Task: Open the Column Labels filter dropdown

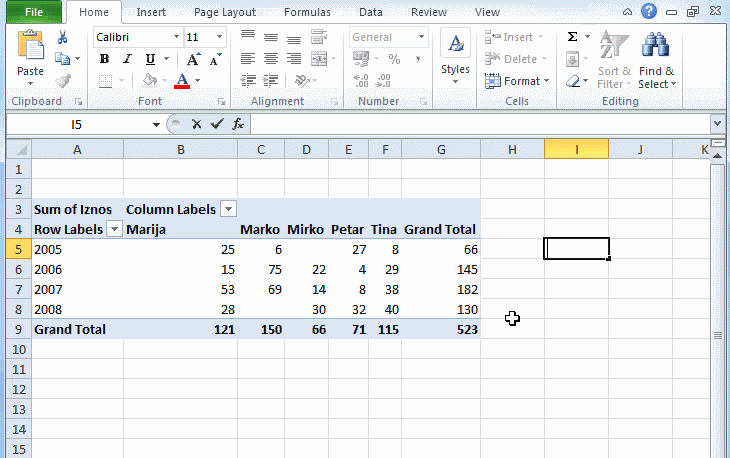Action: [x=229, y=209]
